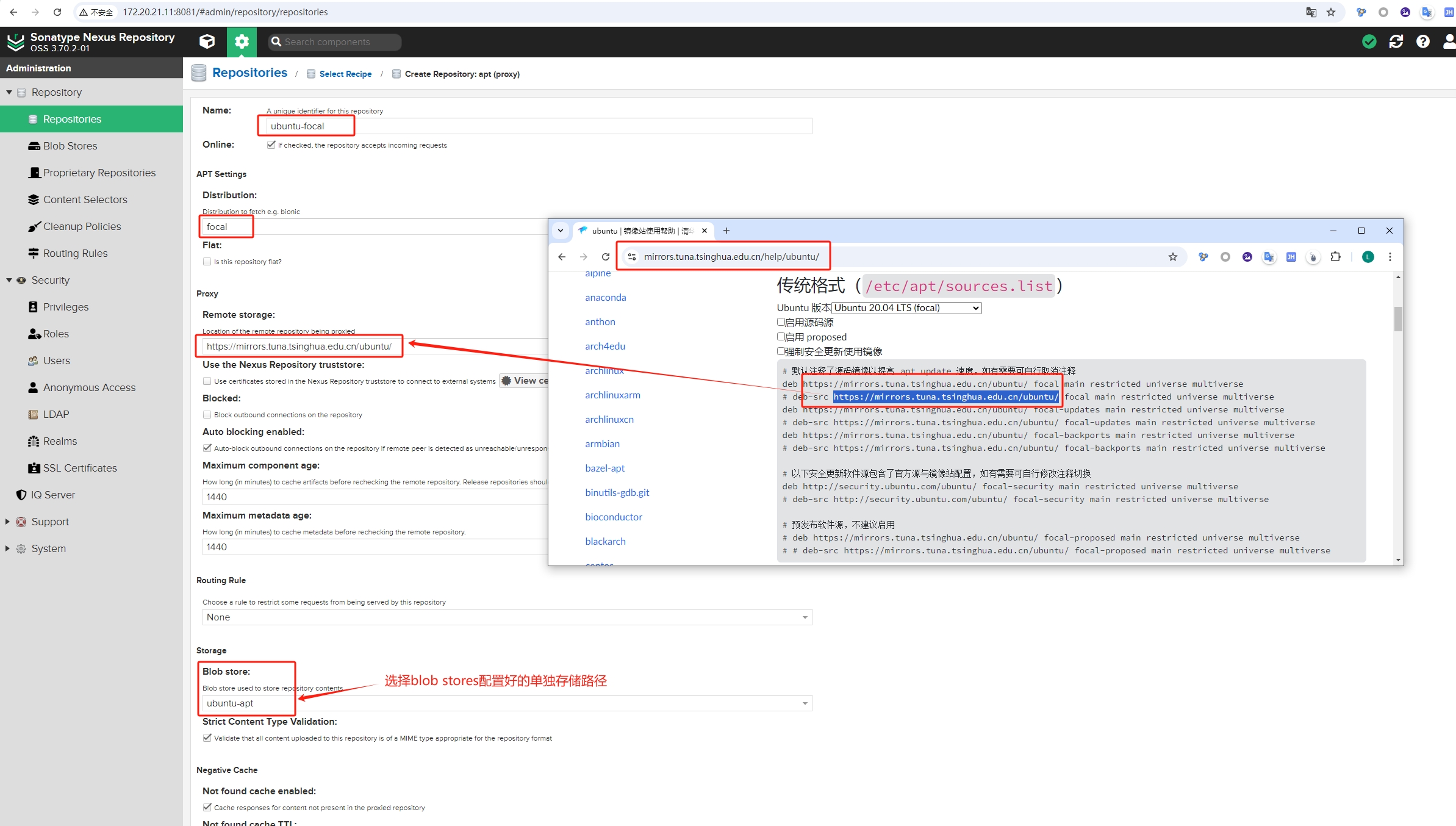Go back in the Tsinghua mirror window
The height and width of the screenshot is (826, 1456).
point(562,257)
